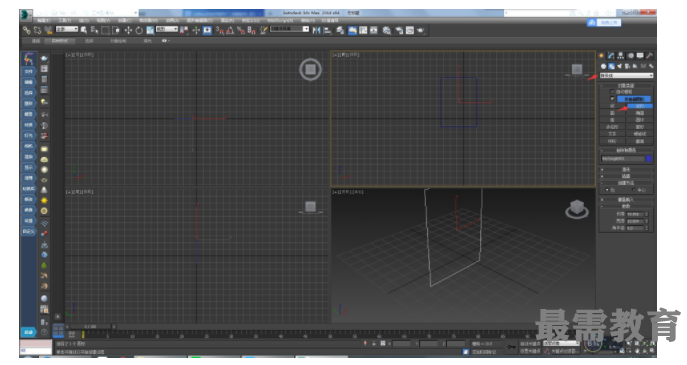Toggle Window/Crossing selection mode
The height and width of the screenshot is (365, 687).
pyautogui.click(x=116, y=30)
